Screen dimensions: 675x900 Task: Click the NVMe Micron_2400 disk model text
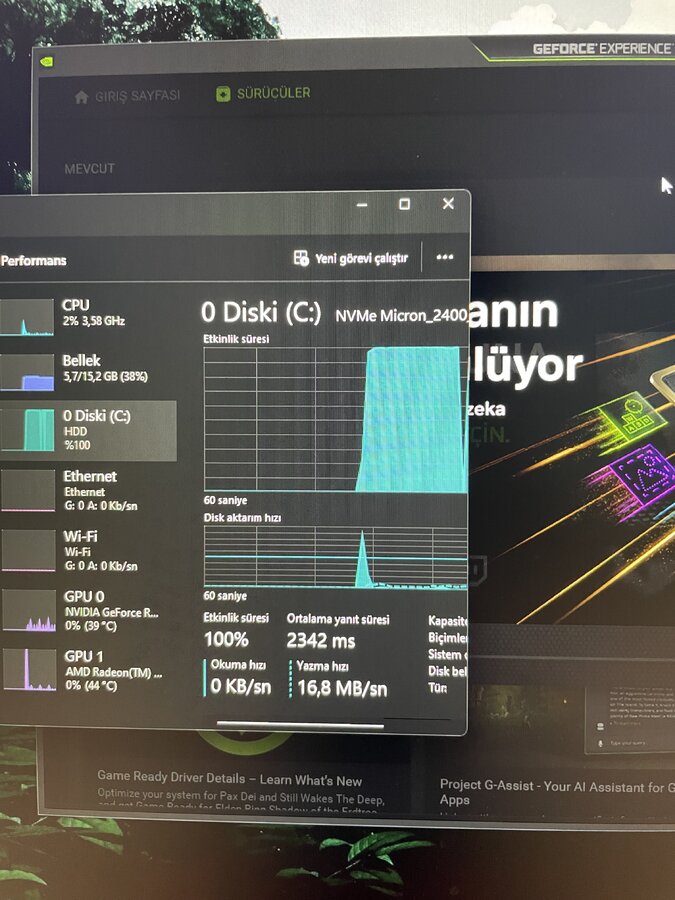(x=401, y=315)
